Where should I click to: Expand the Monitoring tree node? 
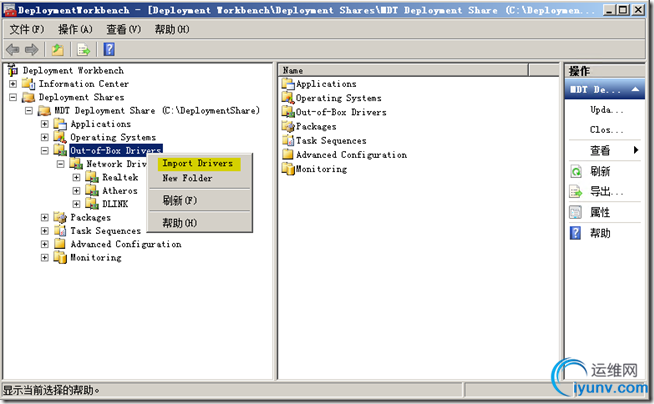click(45, 258)
